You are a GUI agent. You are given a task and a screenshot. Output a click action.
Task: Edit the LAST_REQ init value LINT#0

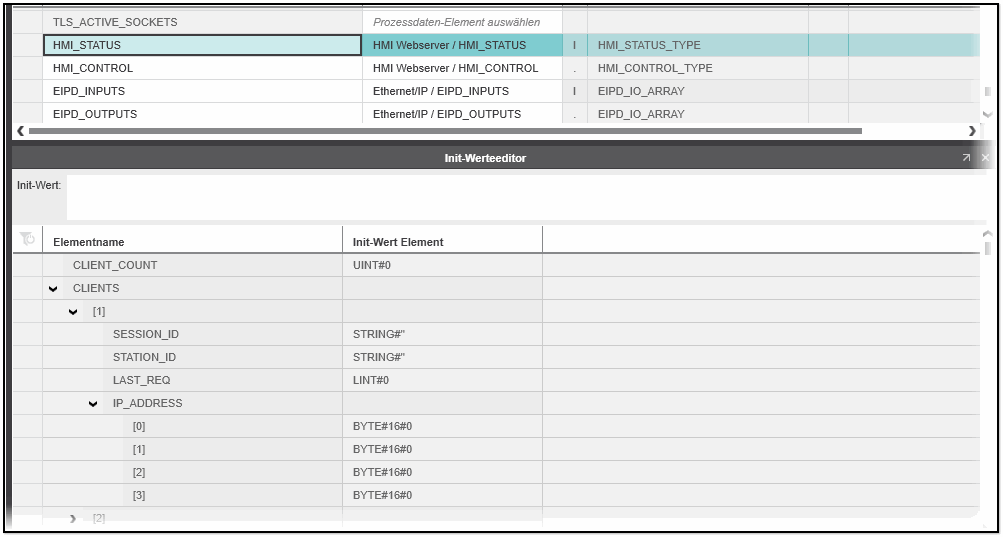click(x=441, y=380)
